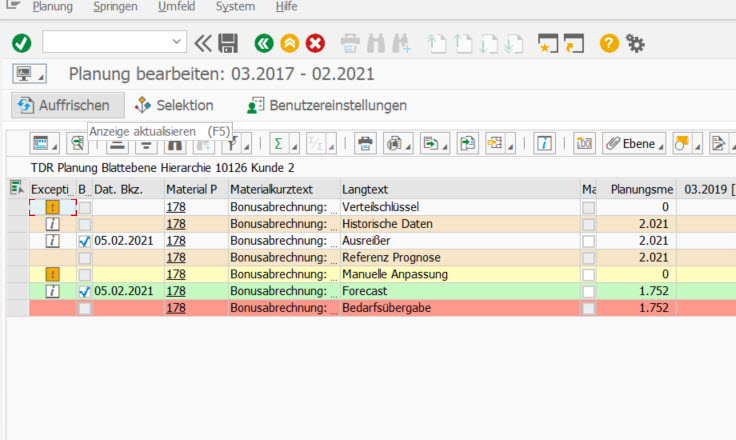
Task: Click the green Back arrow icon
Action: (264, 43)
